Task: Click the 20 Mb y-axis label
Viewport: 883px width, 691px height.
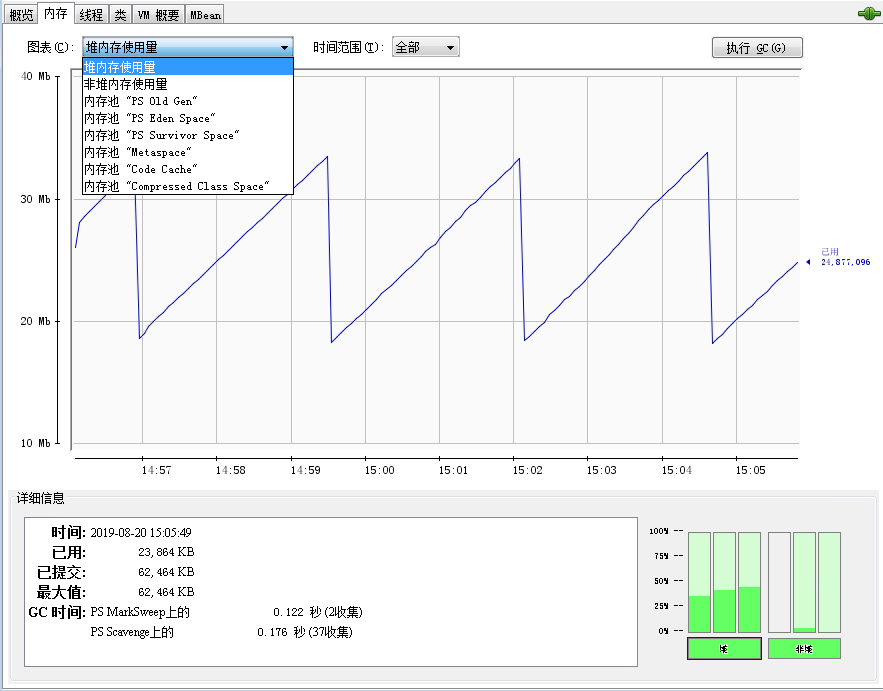Action: (35, 321)
